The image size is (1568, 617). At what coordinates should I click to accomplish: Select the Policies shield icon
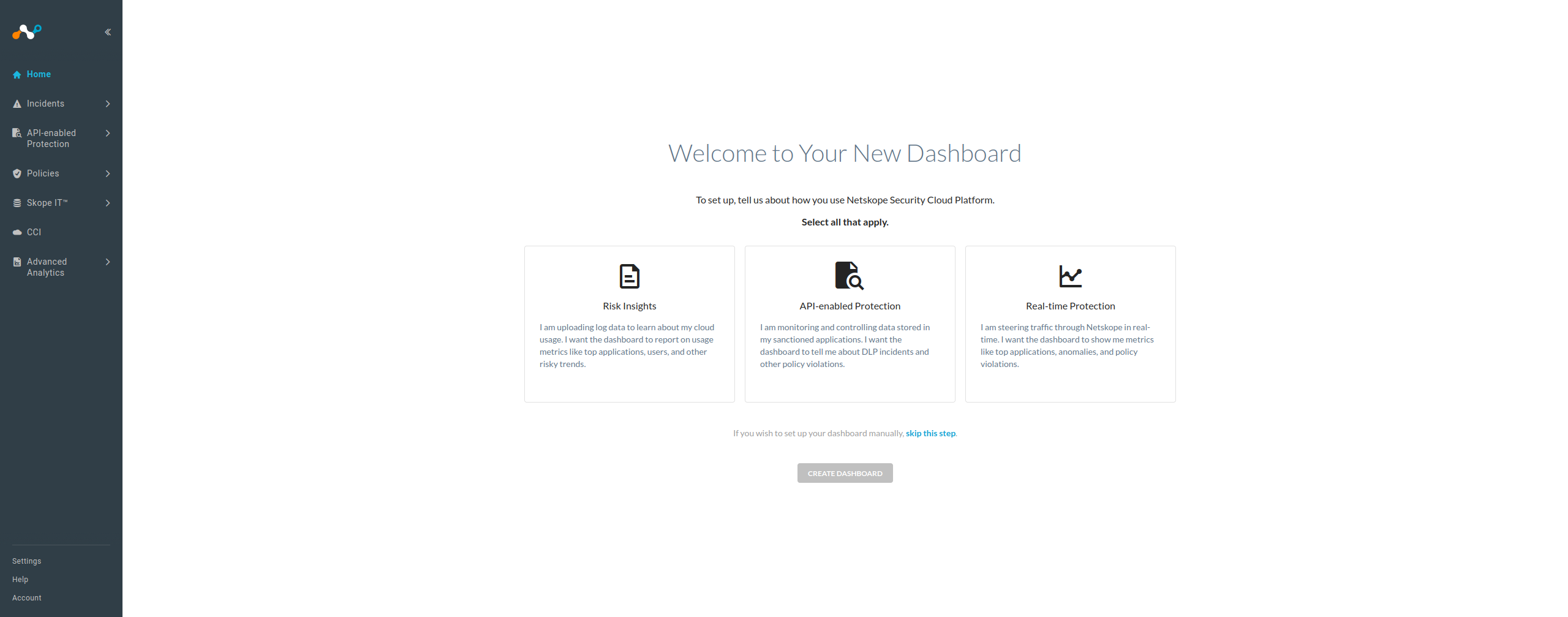(x=17, y=173)
